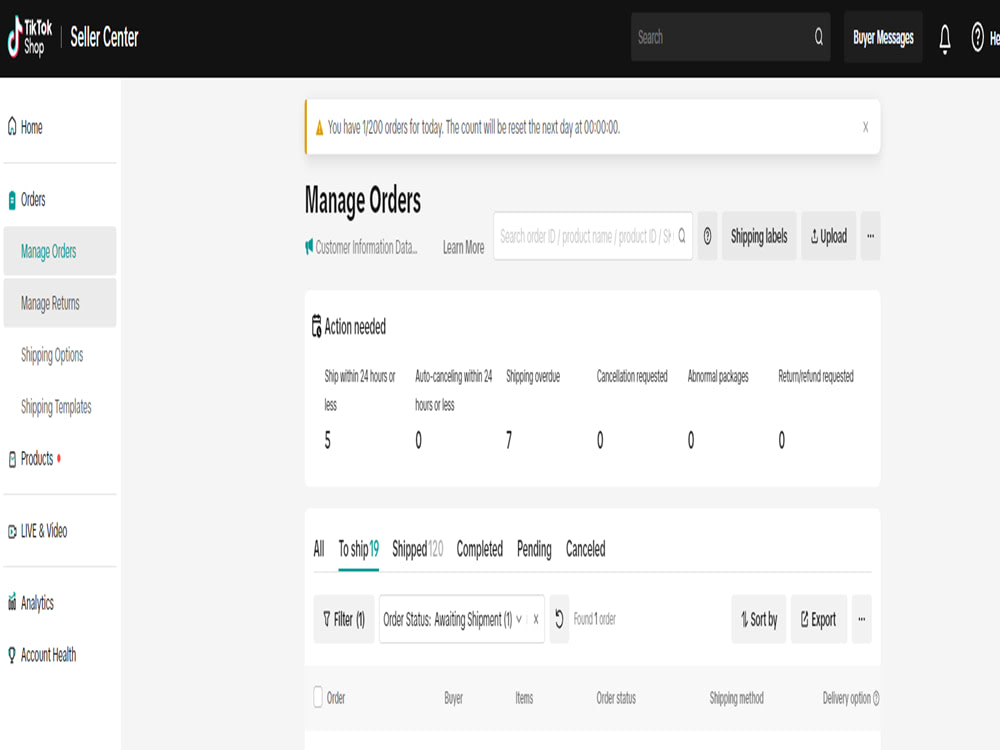Screen dimensions: 1000x750
Task: Click the Cancellation requested count
Action: [600, 440]
